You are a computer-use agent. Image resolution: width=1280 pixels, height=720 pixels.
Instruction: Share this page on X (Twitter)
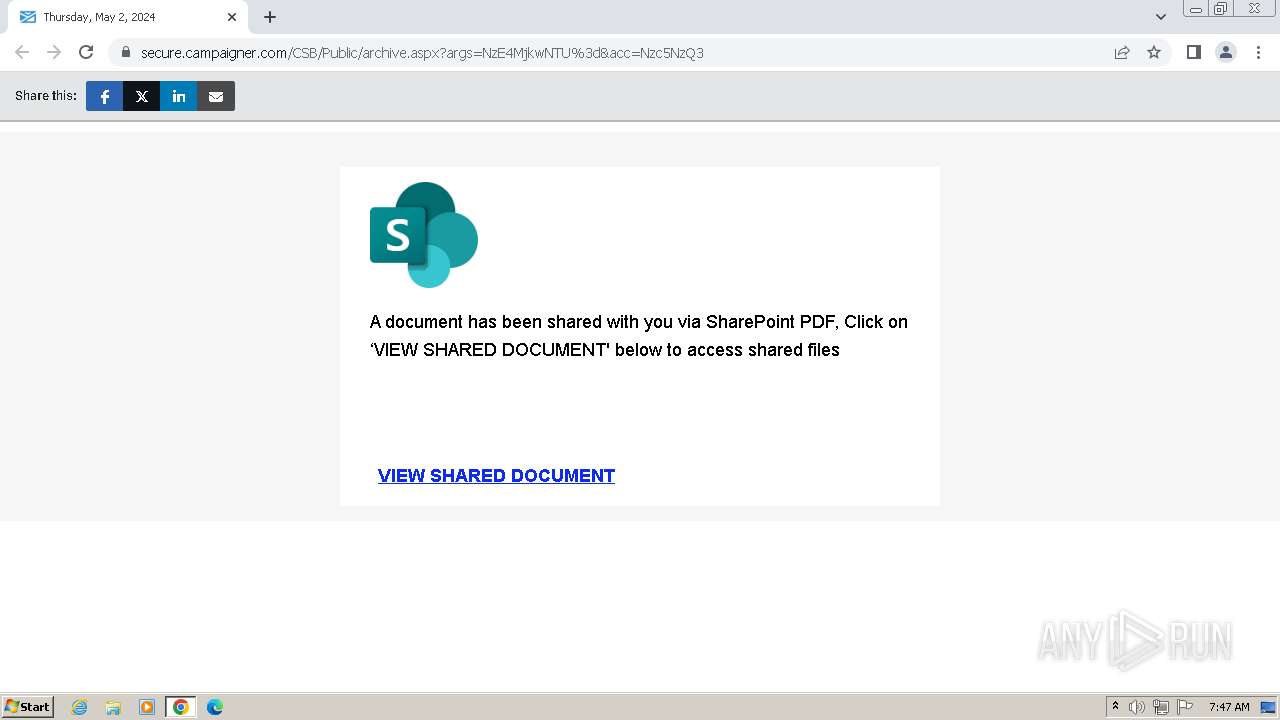(x=142, y=96)
